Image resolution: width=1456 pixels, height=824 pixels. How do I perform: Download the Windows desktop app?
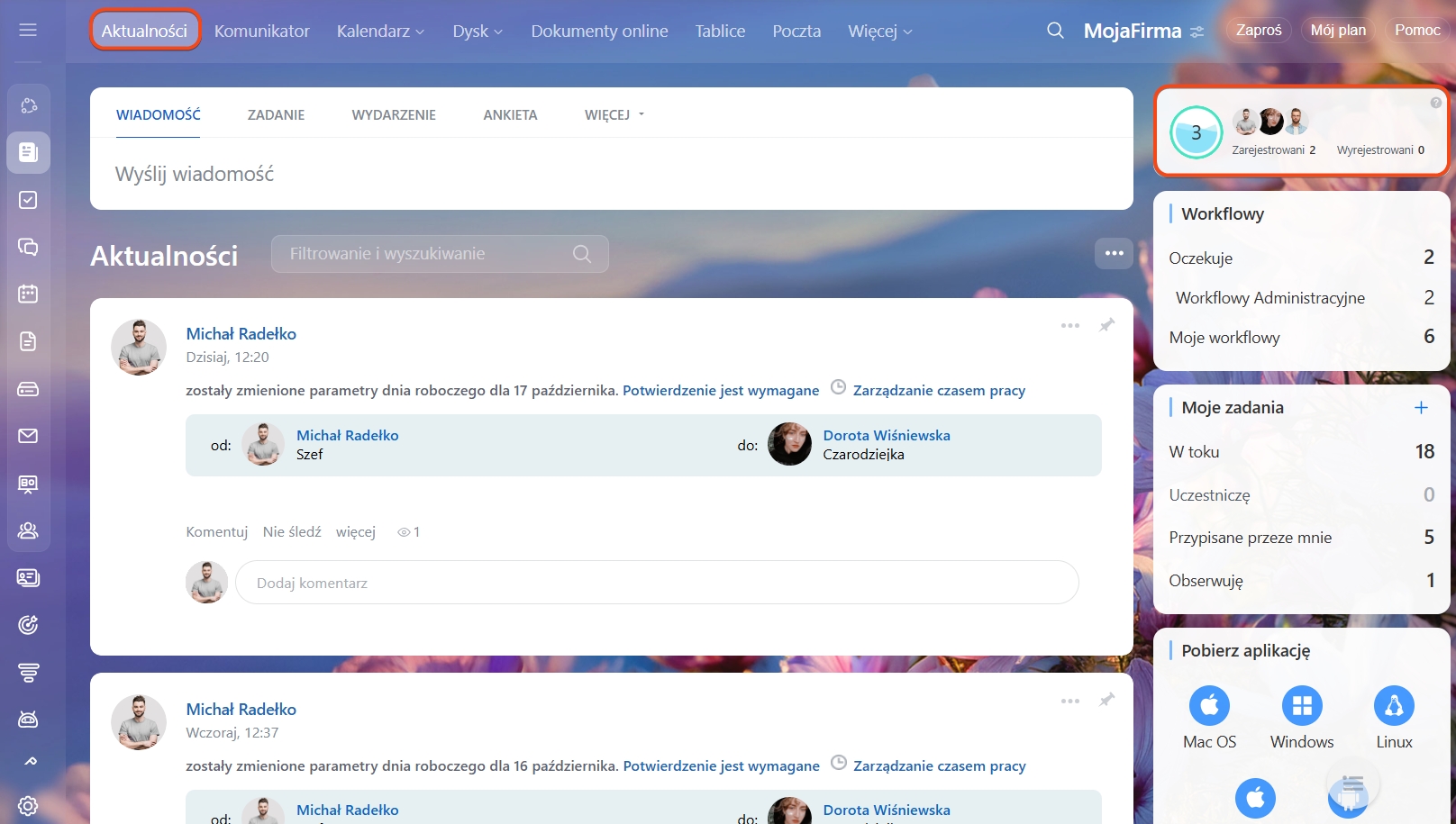[1302, 706]
